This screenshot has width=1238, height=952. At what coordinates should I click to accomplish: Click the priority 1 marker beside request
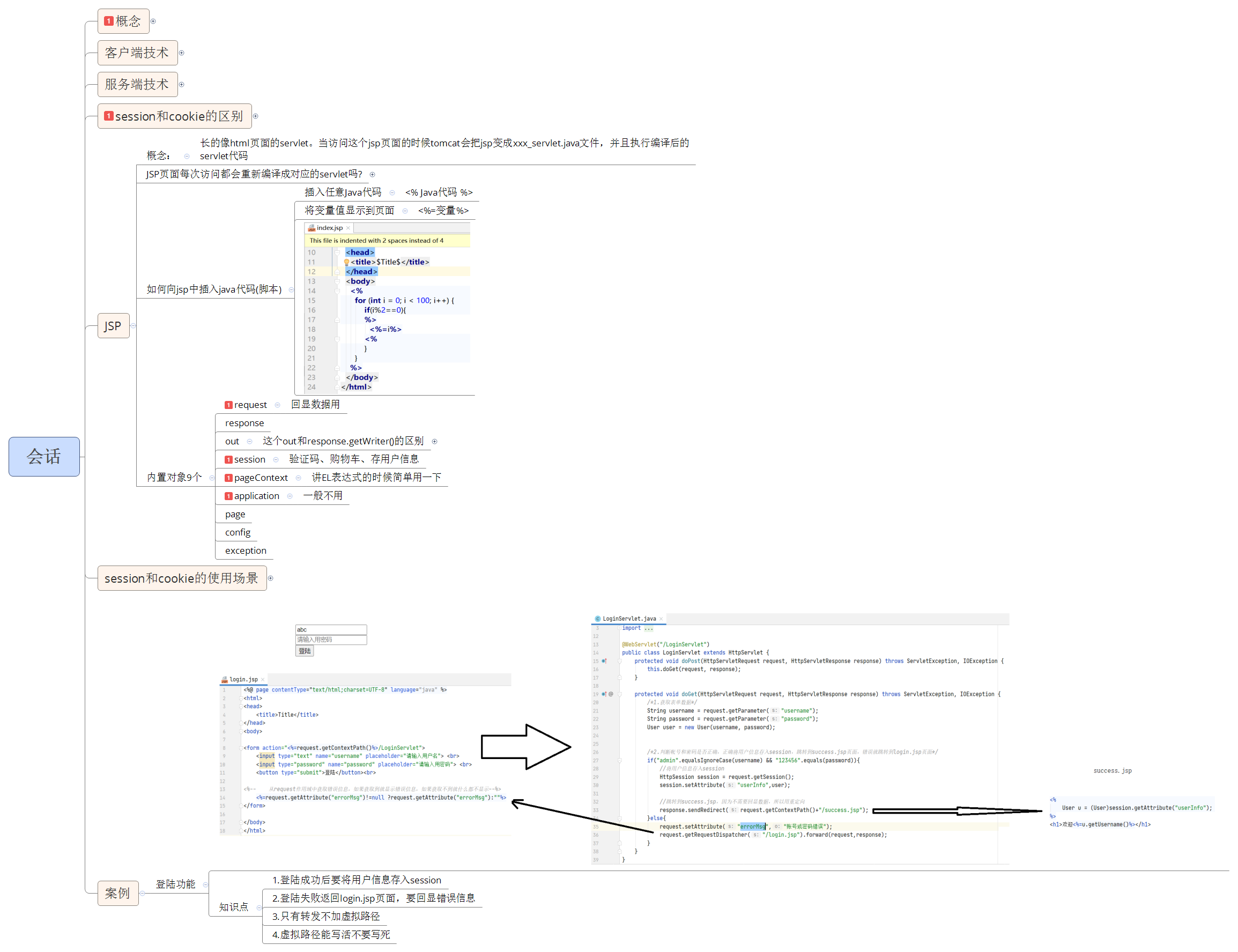(228, 405)
